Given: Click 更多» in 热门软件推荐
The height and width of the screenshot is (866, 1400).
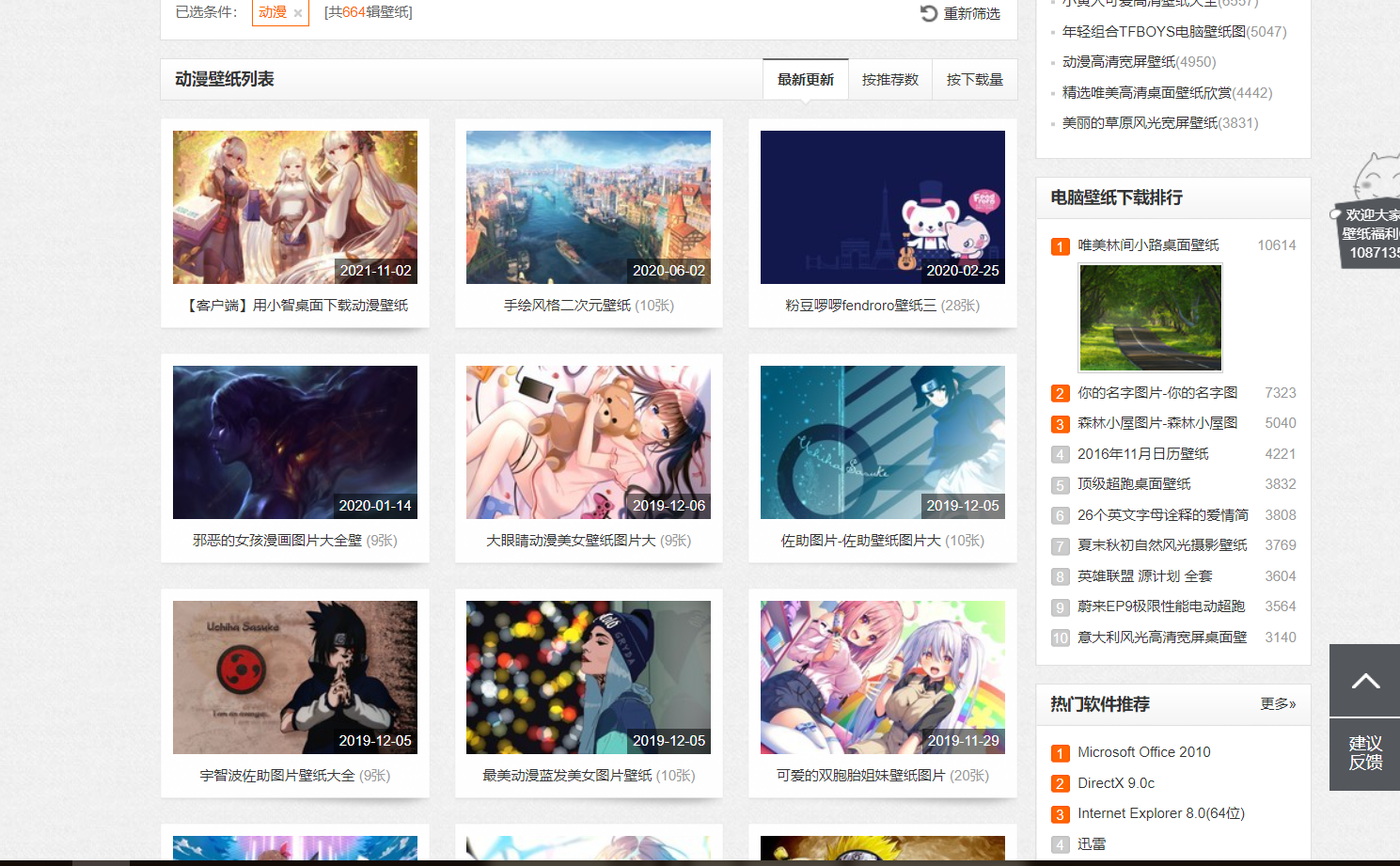Looking at the screenshot, I should coord(1278,704).
